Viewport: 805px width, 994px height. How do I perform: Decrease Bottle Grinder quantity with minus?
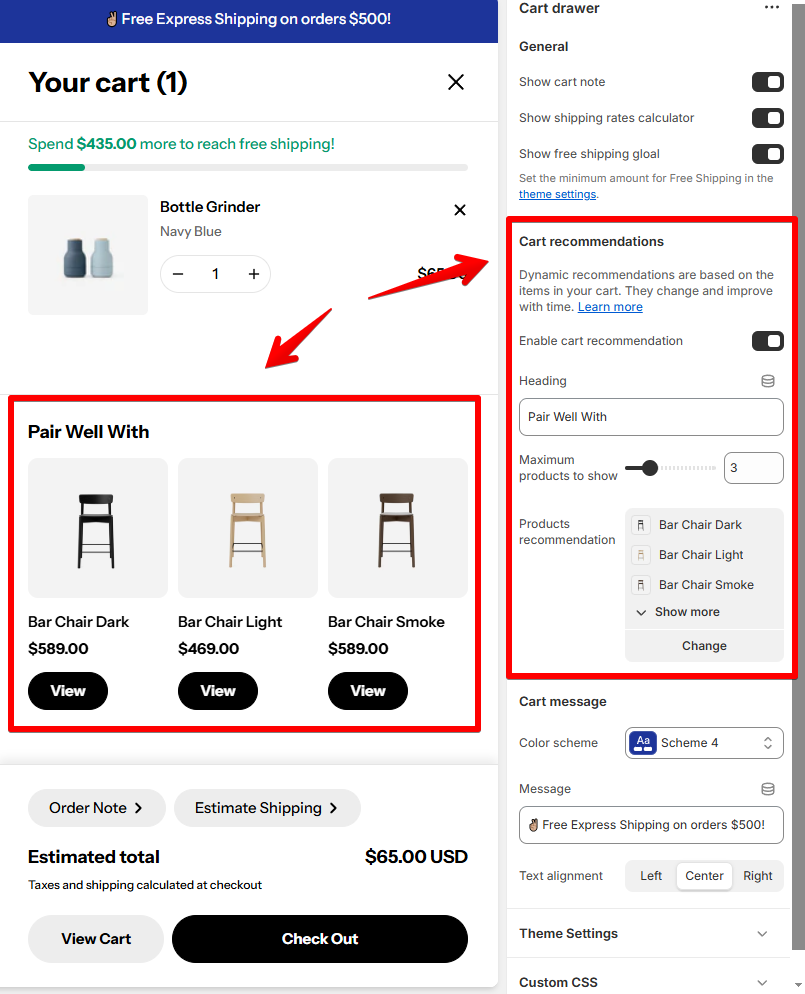click(178, 274)
